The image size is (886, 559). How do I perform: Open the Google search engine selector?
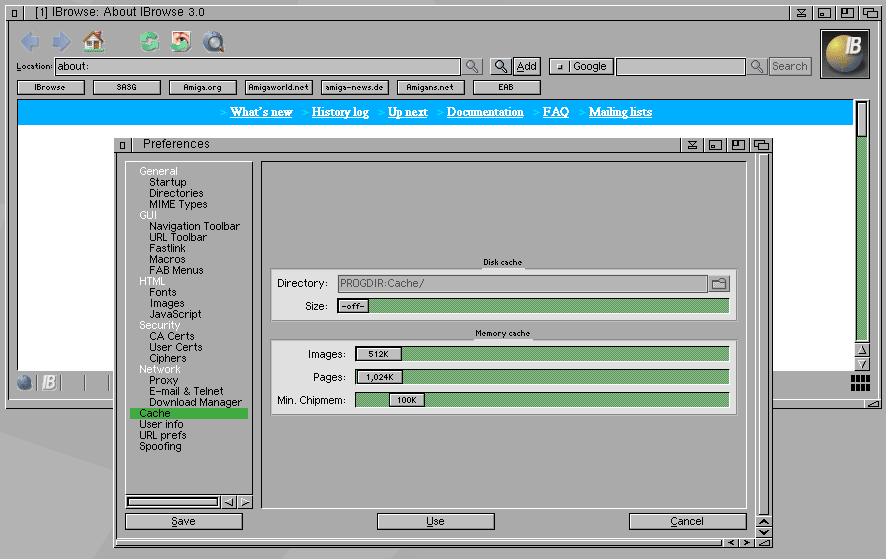[x=581, y=66]
